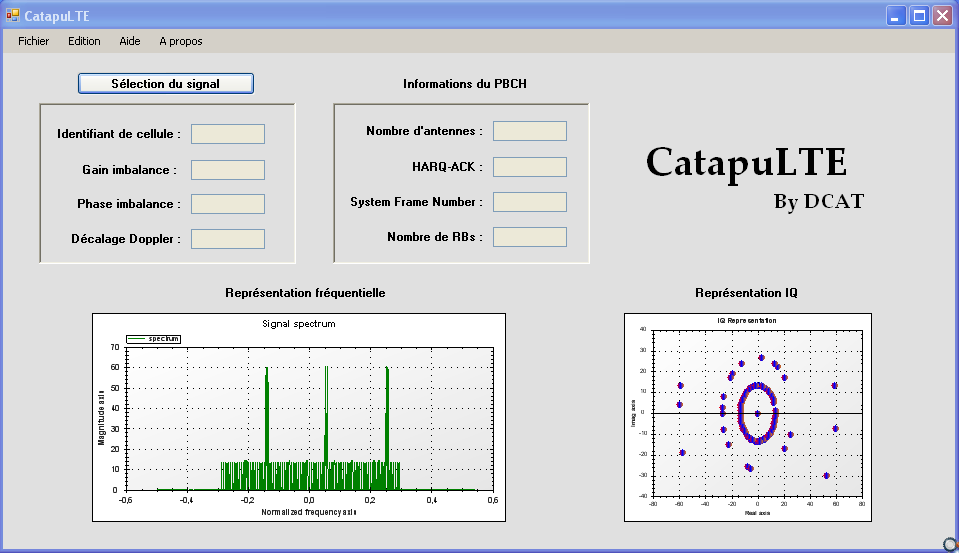Click the Représentation IQ label
Screen dimensions: 959x553
pyautogui.click(x=746, y=293)
